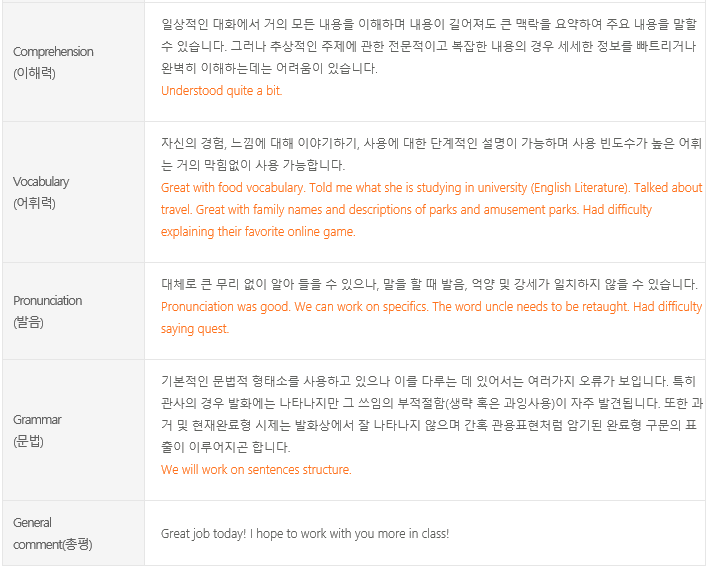Click the General comment(총평) label
This screenshot has height=568, width=709.
[52, 533]
